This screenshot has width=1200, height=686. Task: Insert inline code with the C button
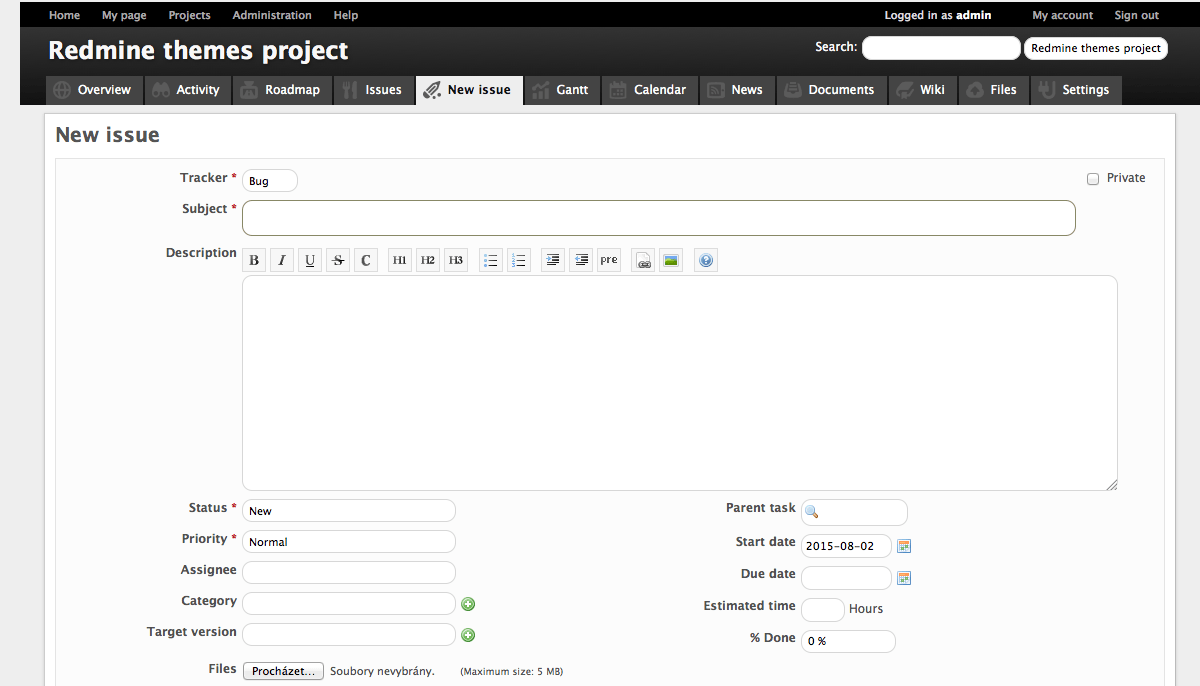pos(366,261)
